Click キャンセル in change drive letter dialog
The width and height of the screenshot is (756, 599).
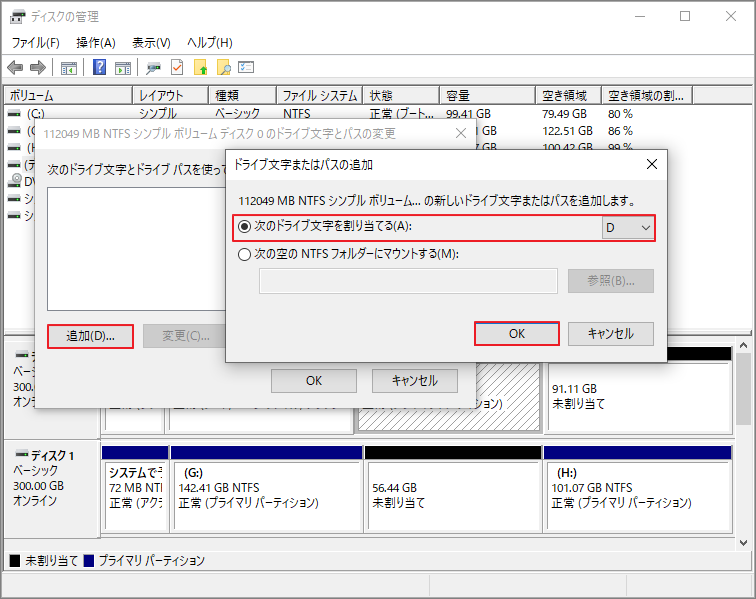click(x=415, y=381)
